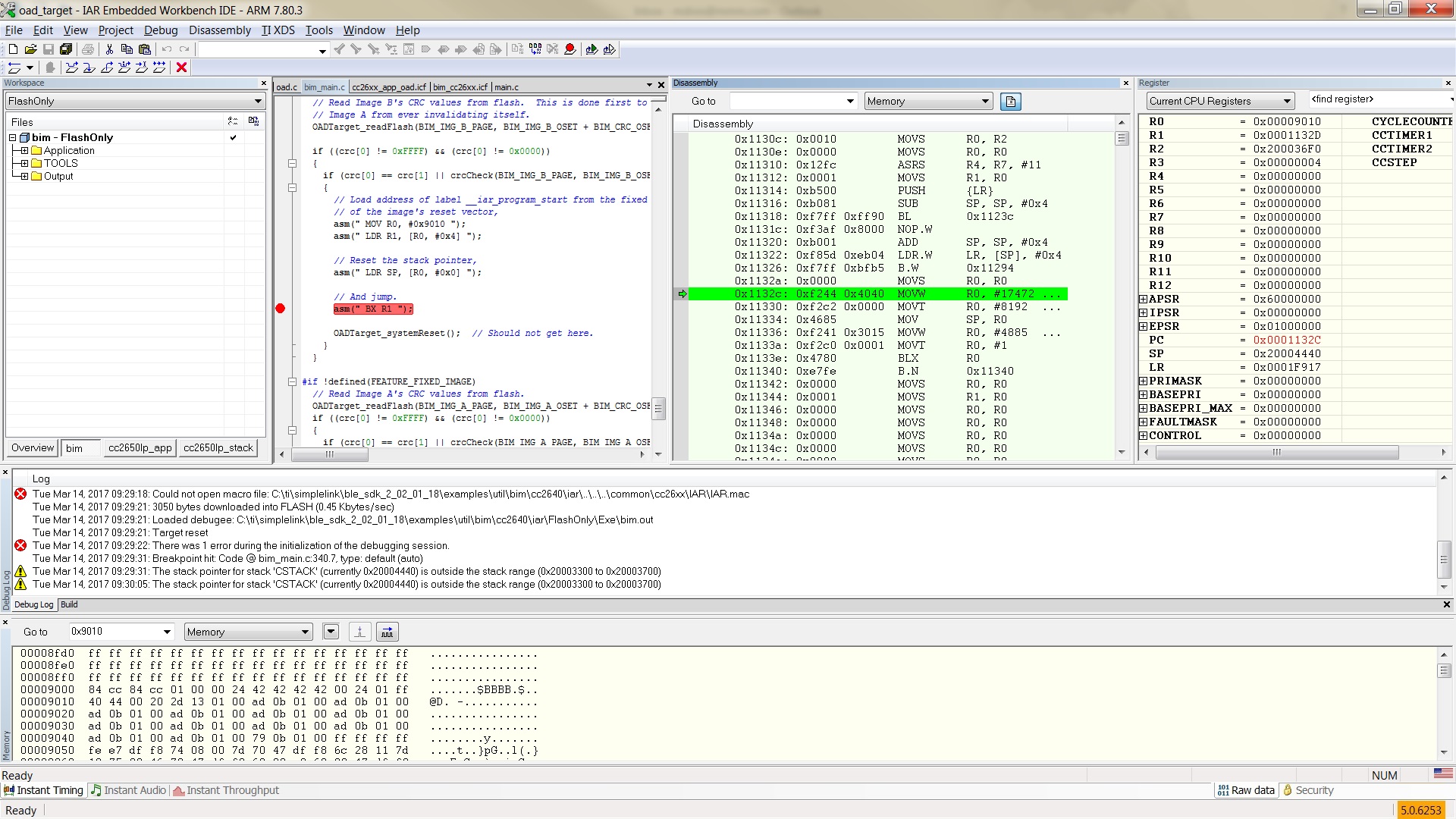The width and height of the screenshot is (1456, 819).
Task: Expand the Application folder in workspace
Action: coord(24,151)
